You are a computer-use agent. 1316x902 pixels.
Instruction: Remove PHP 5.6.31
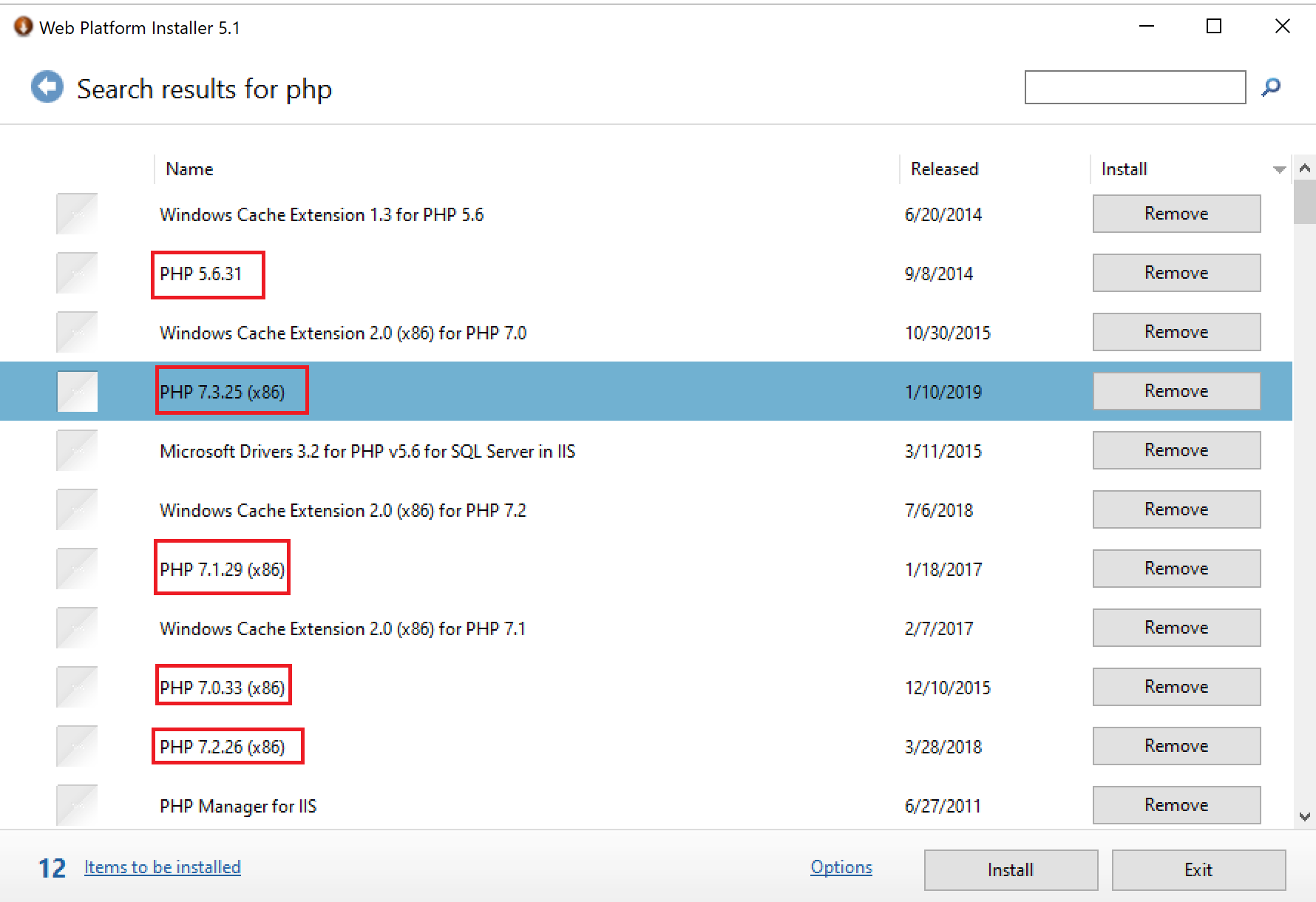click(1176, 273)
